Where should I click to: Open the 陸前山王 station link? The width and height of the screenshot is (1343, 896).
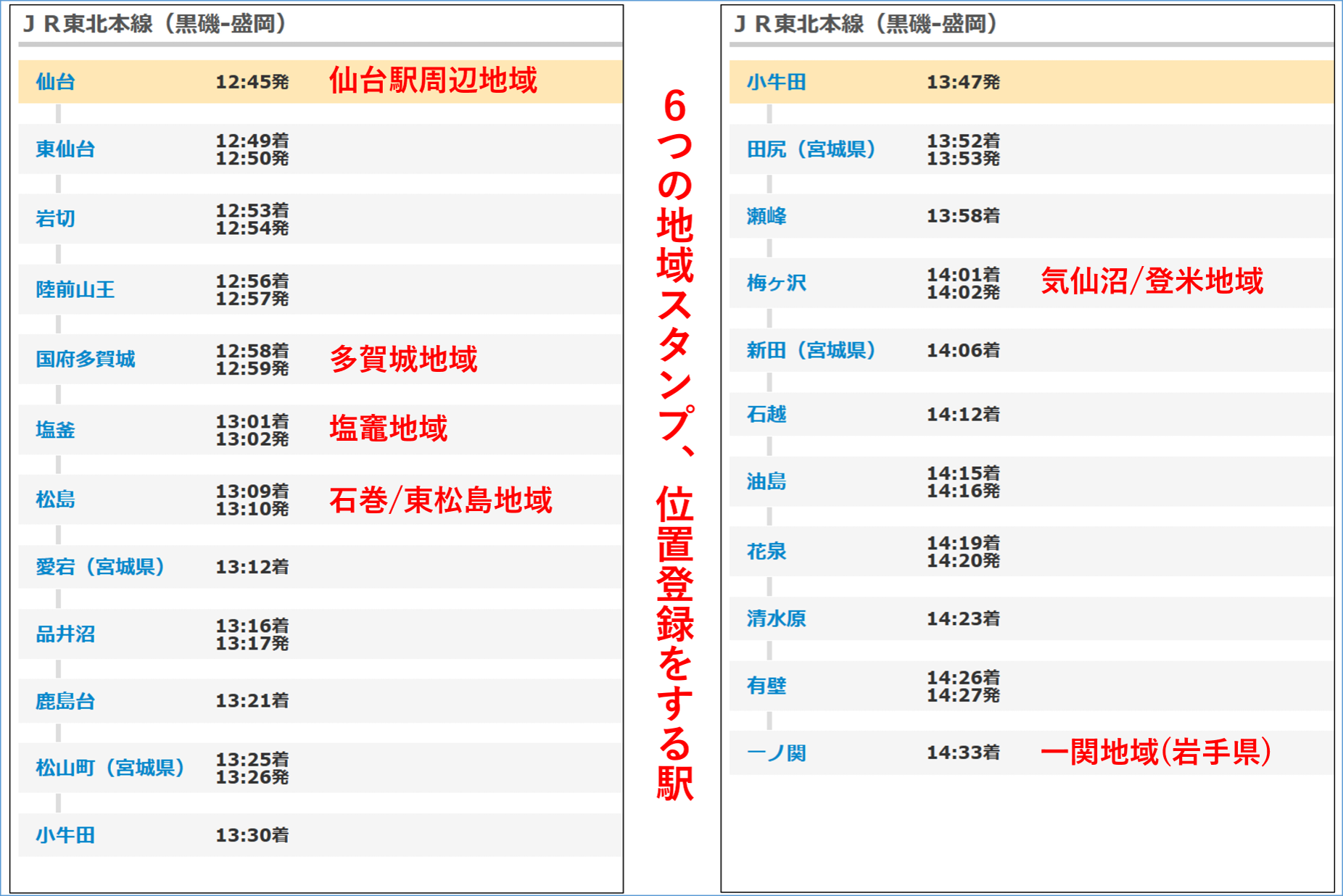click(75, 290)
